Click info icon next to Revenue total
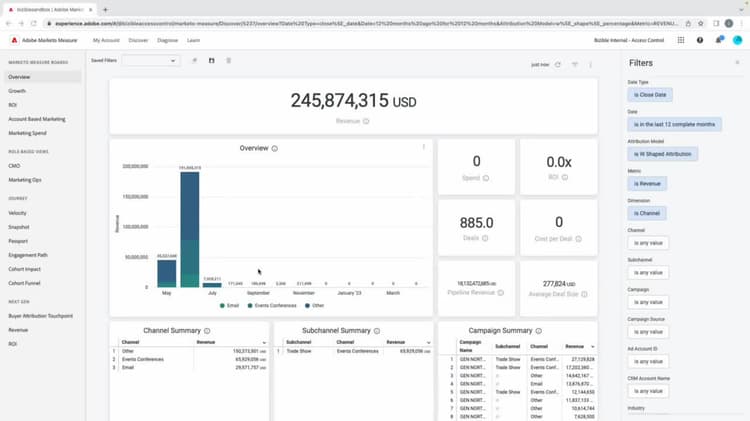Screen dimensions: 750x421 pos(366,122)
